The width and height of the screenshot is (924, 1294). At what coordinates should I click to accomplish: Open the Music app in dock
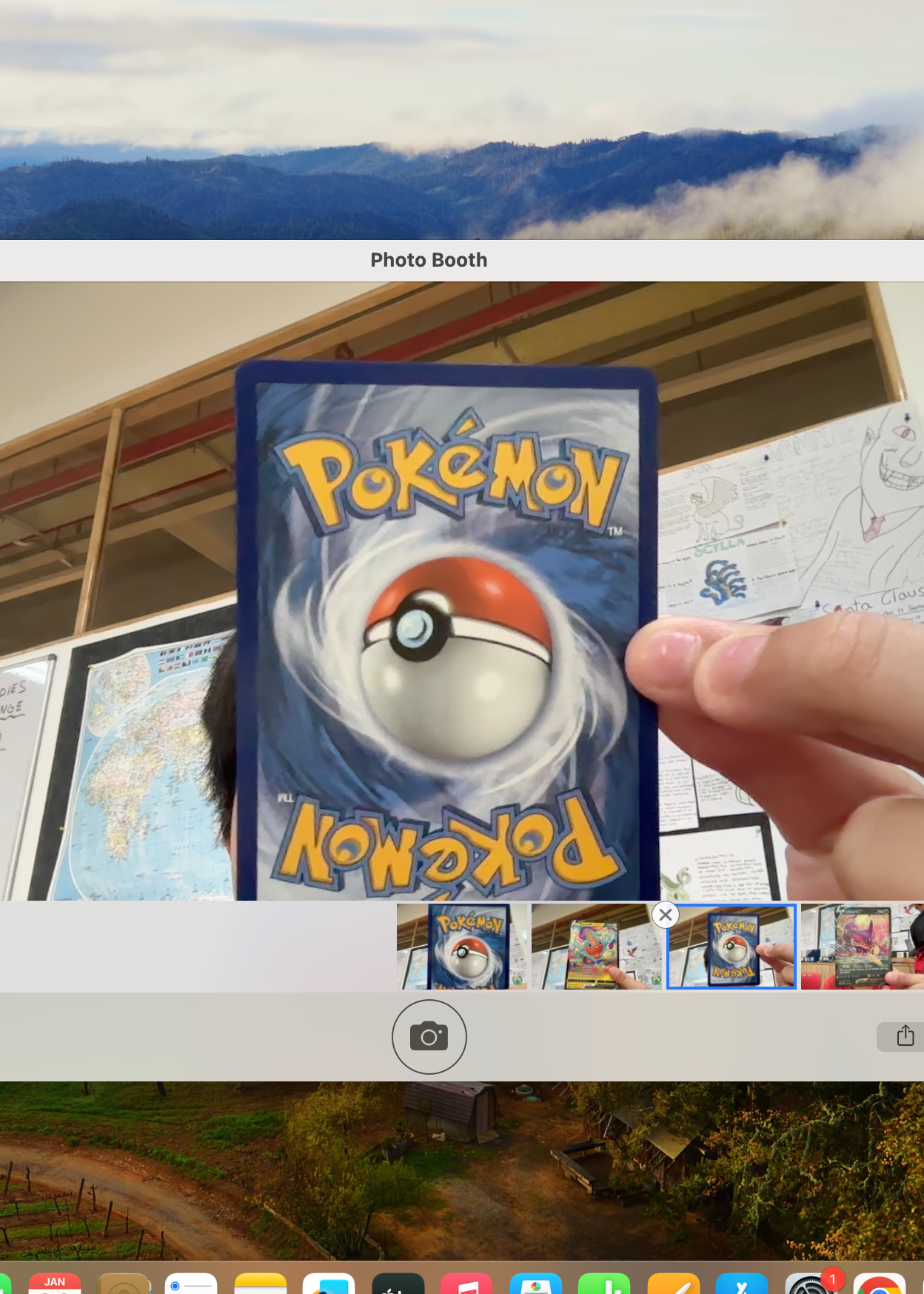(x=466, y=1284)
